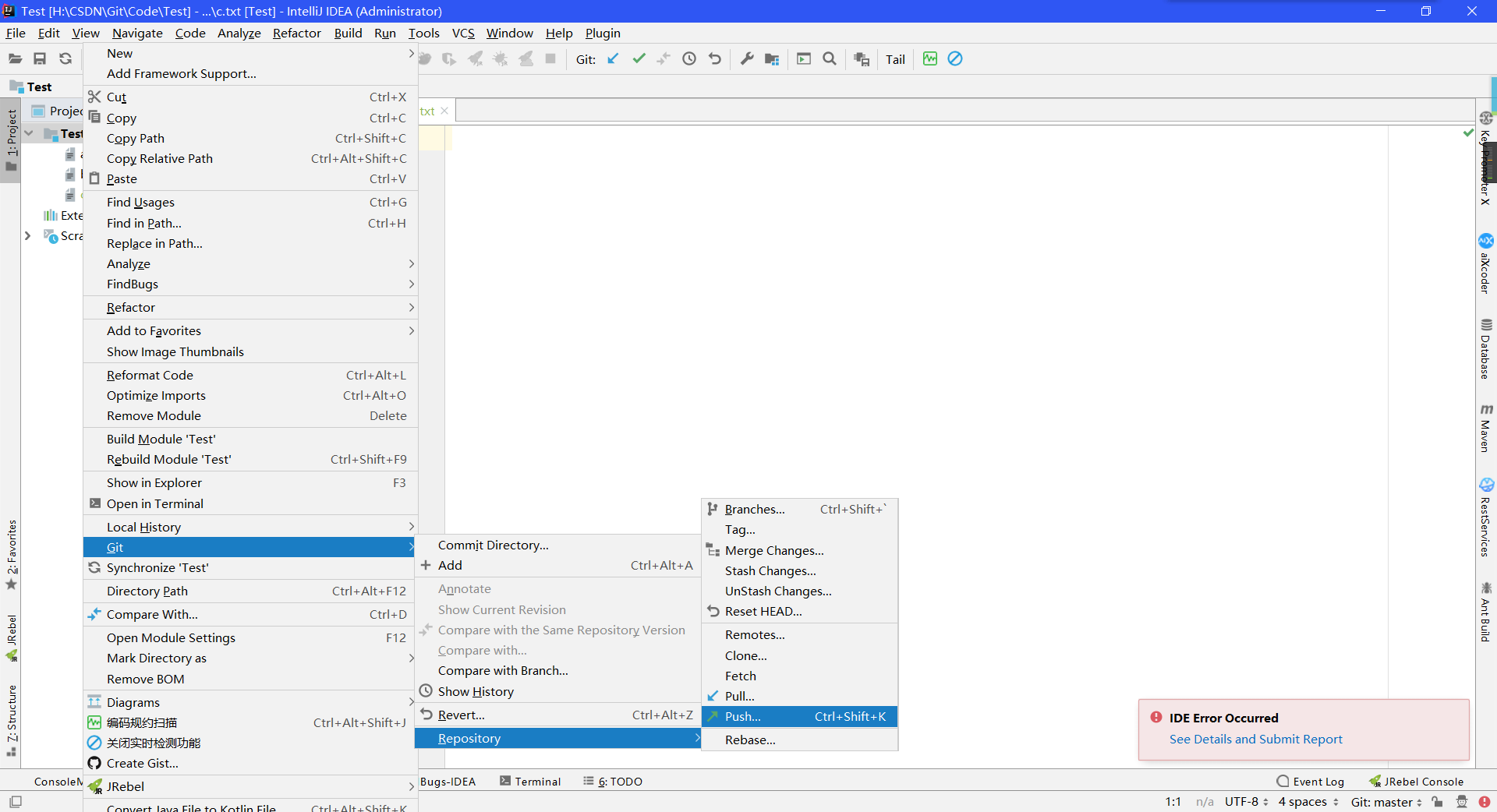Click the blue disable-detection circle icon
Screen dimensions: 1497x812
[955, 58]
